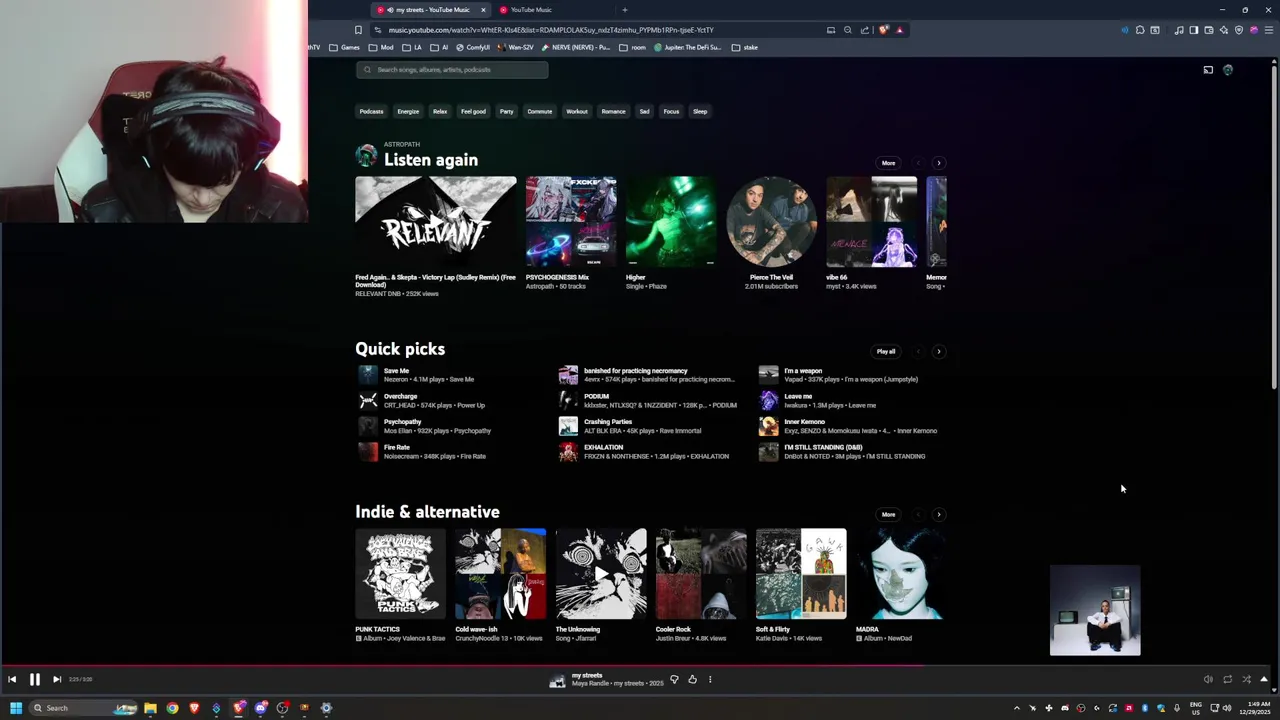Open the mini player video thumbnail
This screenshot has height=720, width=1280.
1095,610
